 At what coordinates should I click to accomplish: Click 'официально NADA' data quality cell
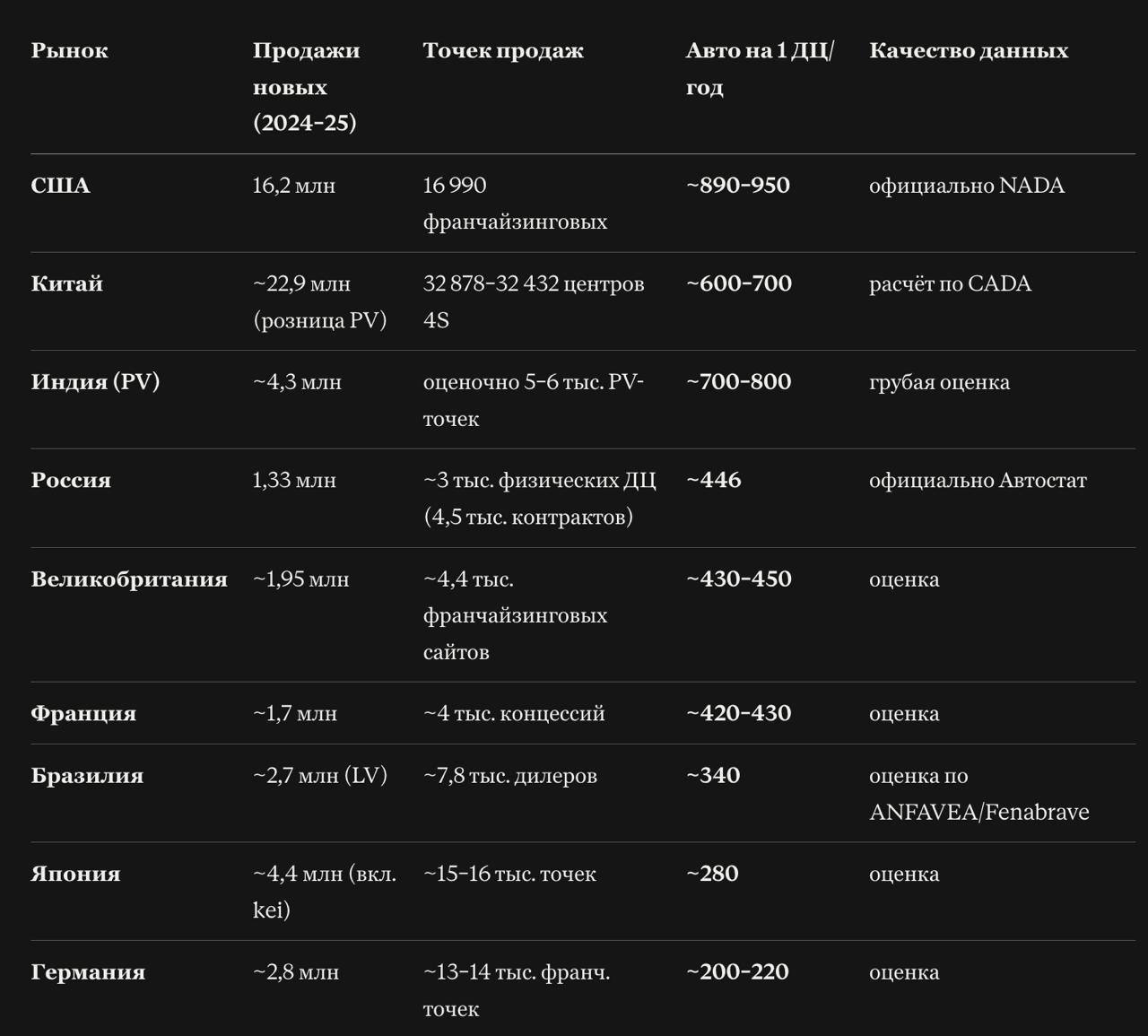[967, 186]
